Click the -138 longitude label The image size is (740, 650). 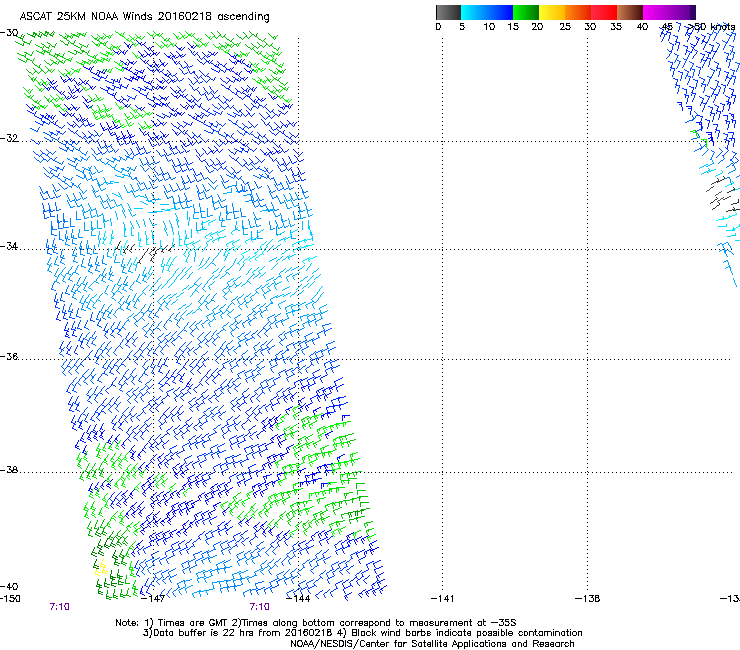588,599
